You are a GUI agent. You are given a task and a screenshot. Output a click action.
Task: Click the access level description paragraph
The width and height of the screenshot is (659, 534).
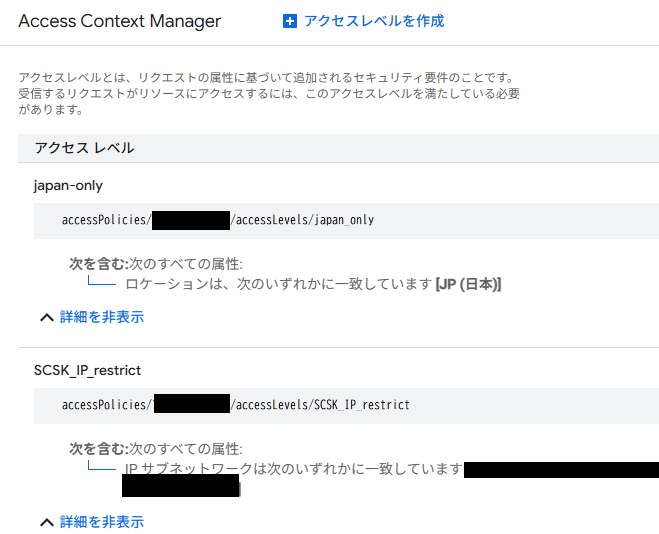[x=268, y=93]
